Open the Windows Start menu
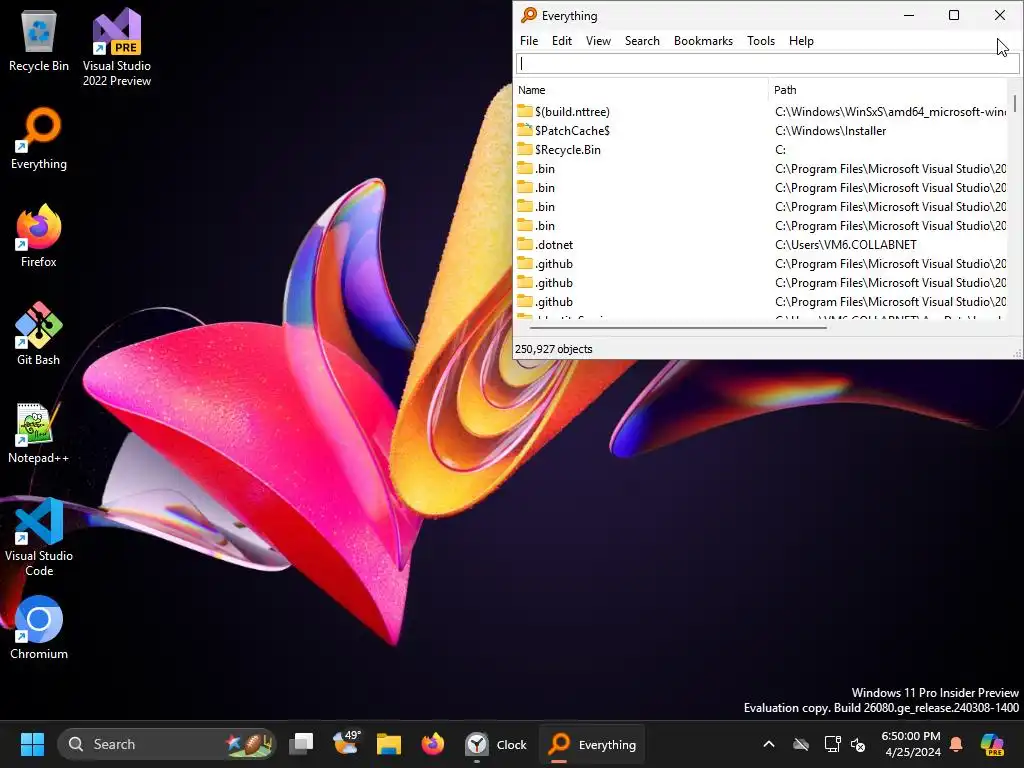 [x=32, y=744]
